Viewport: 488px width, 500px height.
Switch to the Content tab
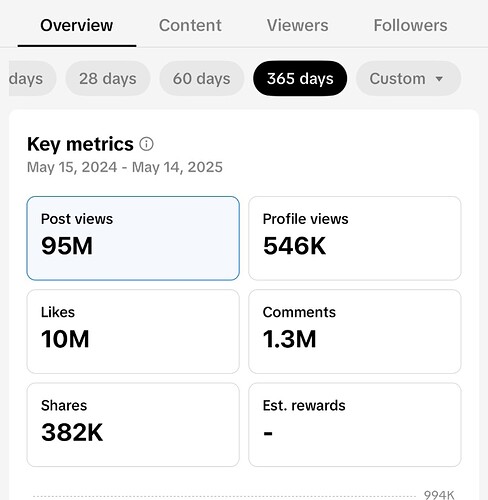(190, 25)
